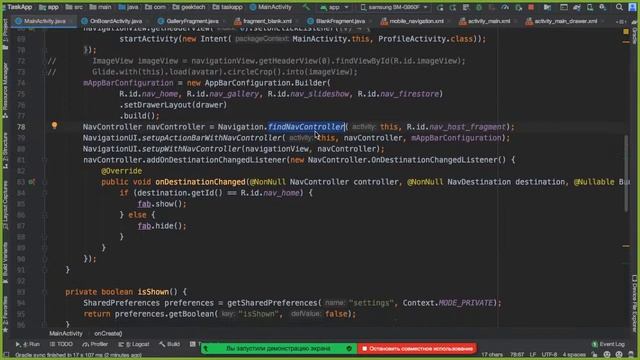
Task: Collapse the code block at line 81
Action: pos(44,160)
